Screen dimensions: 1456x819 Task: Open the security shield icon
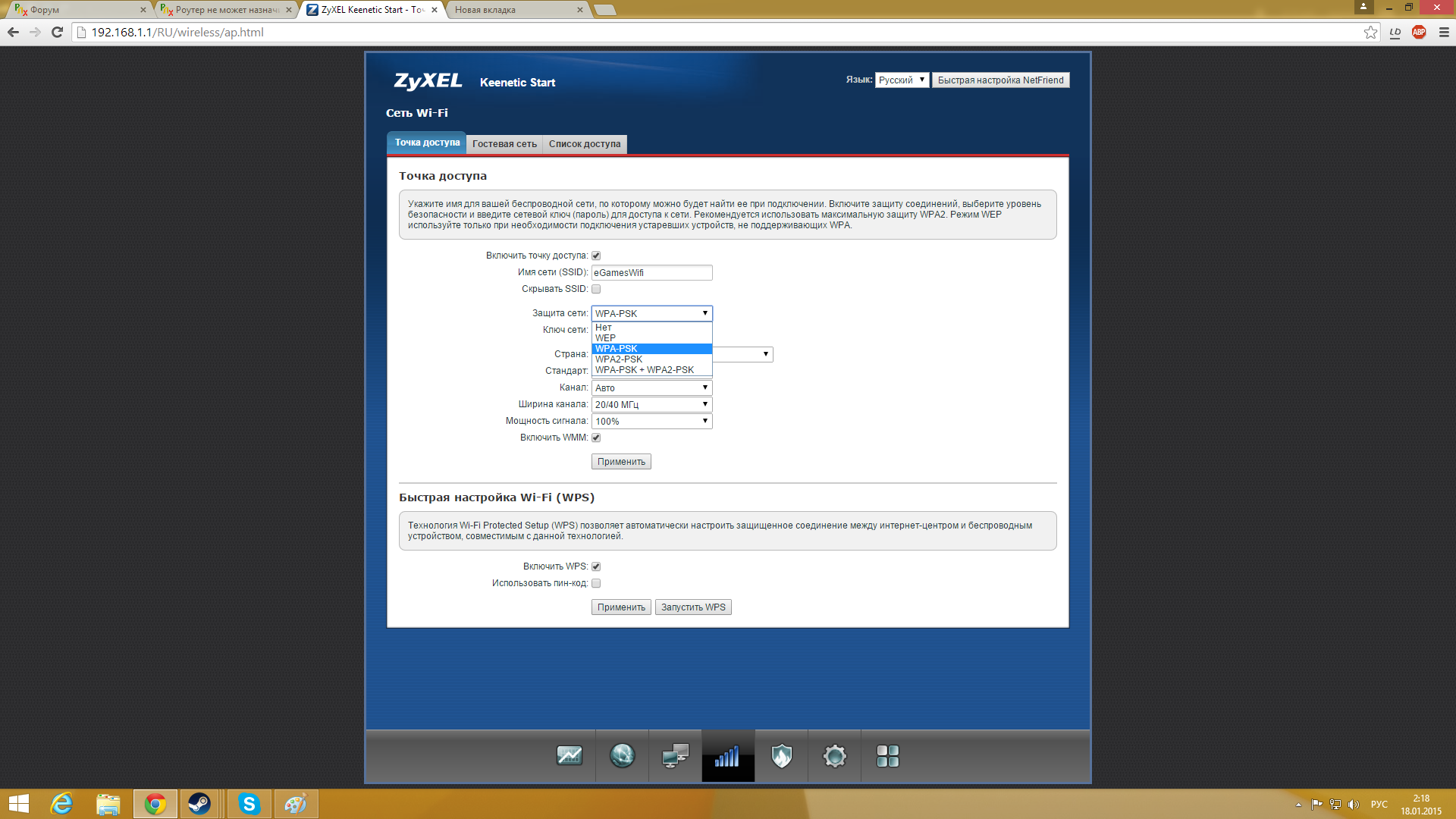coord(782,755)
